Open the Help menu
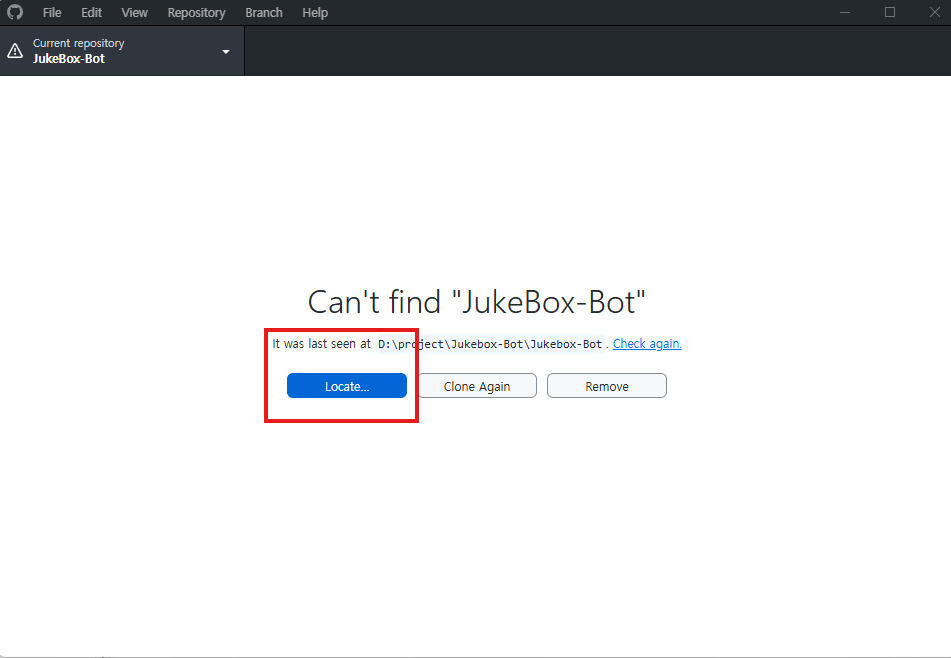 [x=315, y=13]
